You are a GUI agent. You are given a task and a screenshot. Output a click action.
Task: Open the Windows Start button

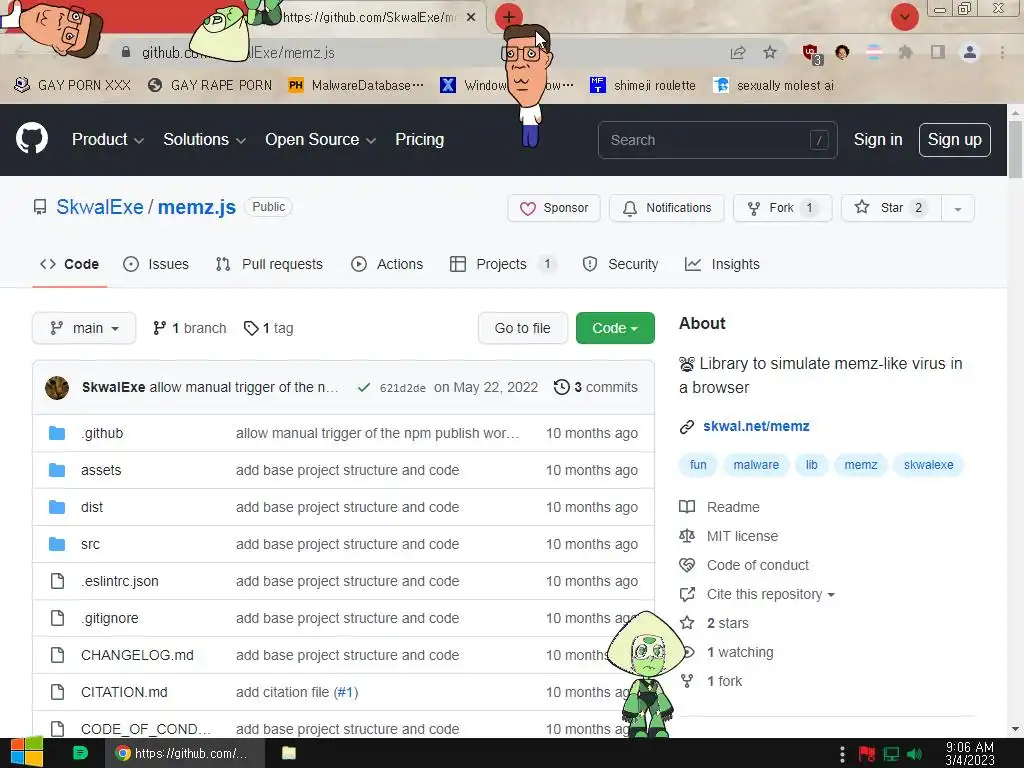[27, 753]
